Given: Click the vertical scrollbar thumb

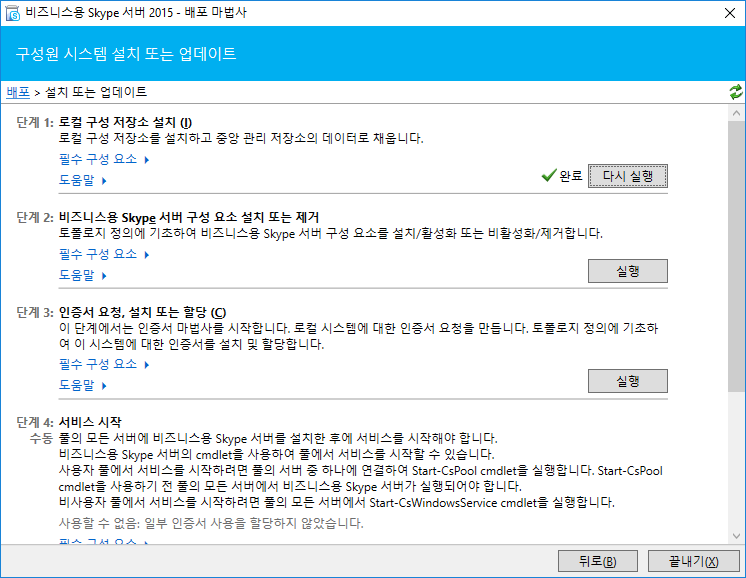Looking at the screenshot, I should (x=736, y=256).
